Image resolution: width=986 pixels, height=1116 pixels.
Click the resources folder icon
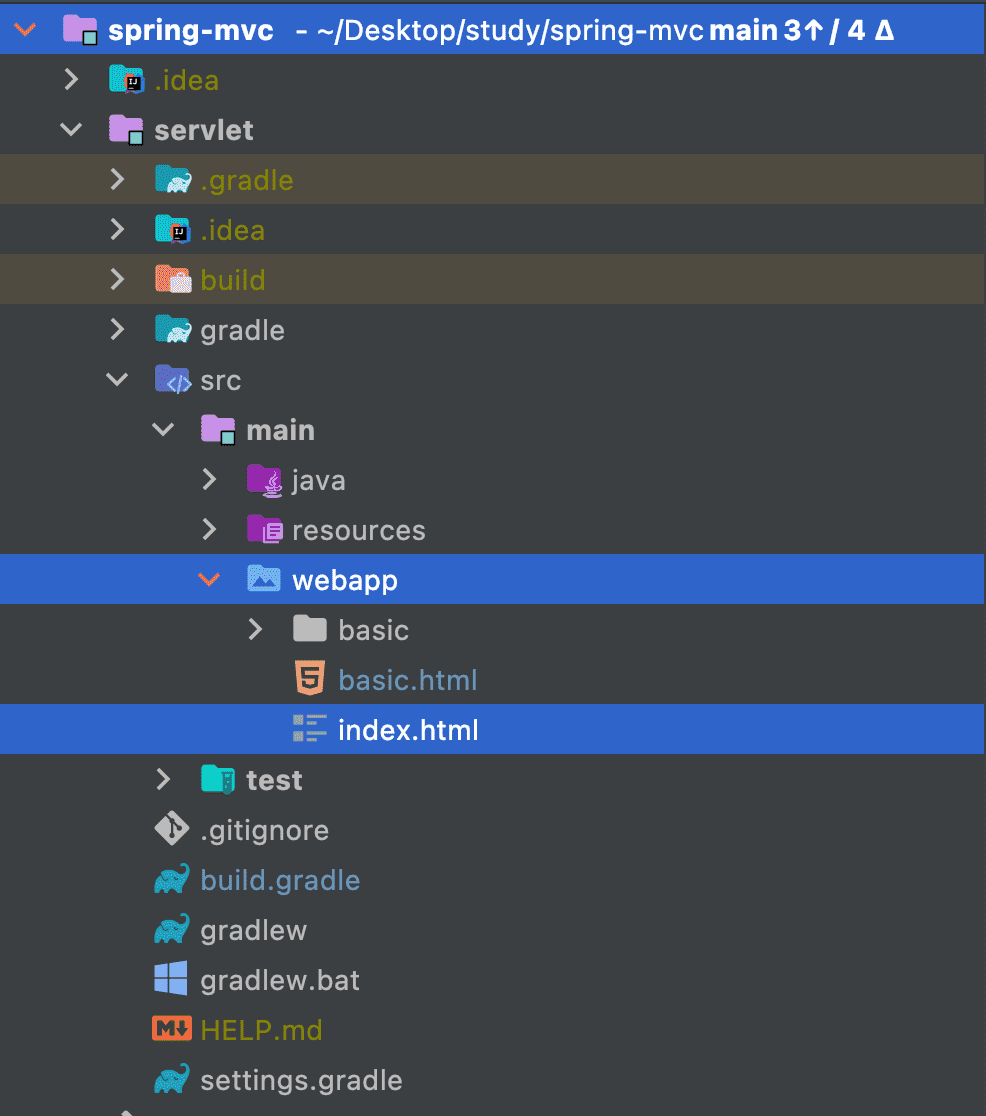(x=264, y=530)
